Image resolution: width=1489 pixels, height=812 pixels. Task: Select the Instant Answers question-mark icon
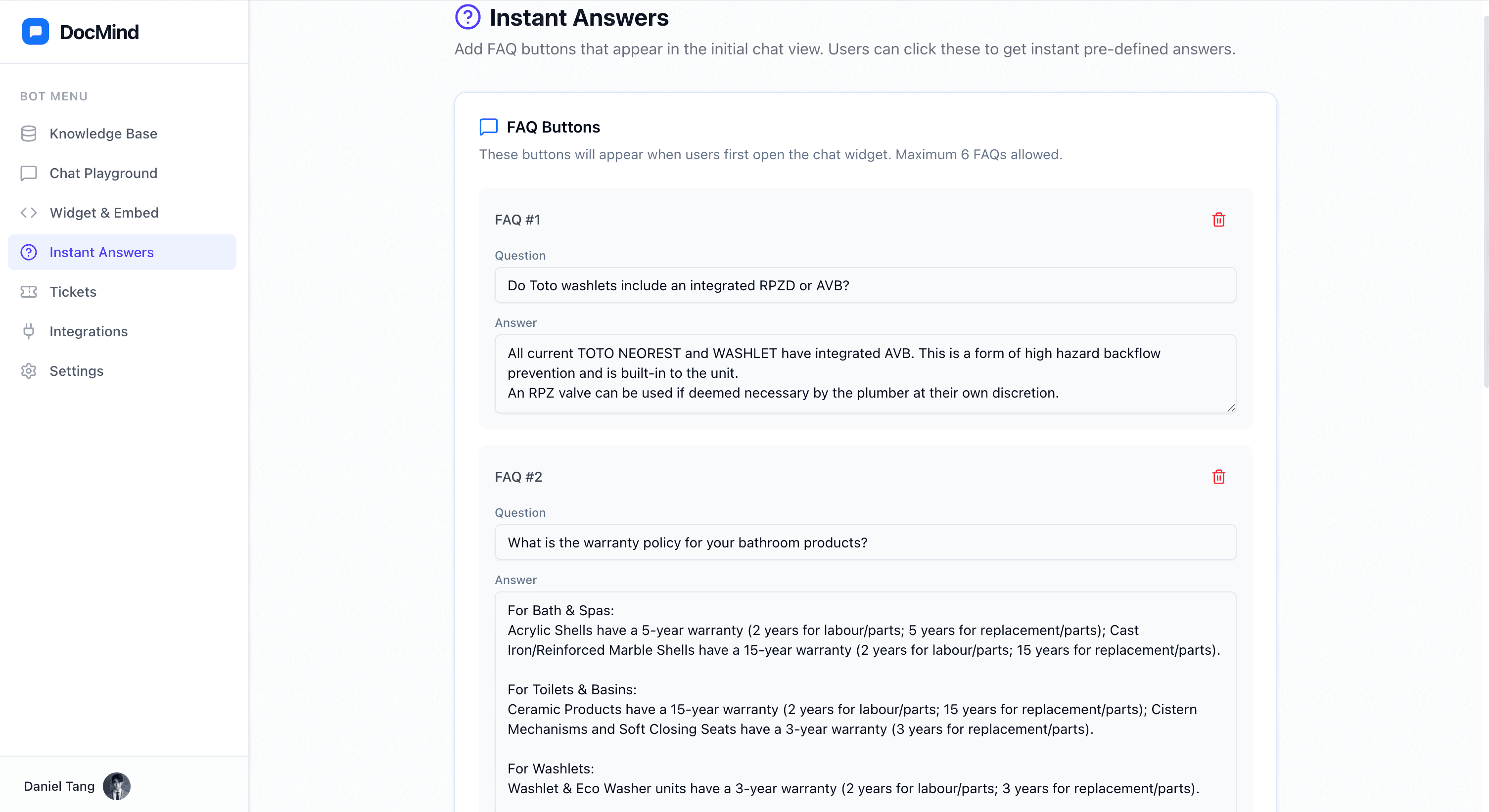tap(29, 252)
